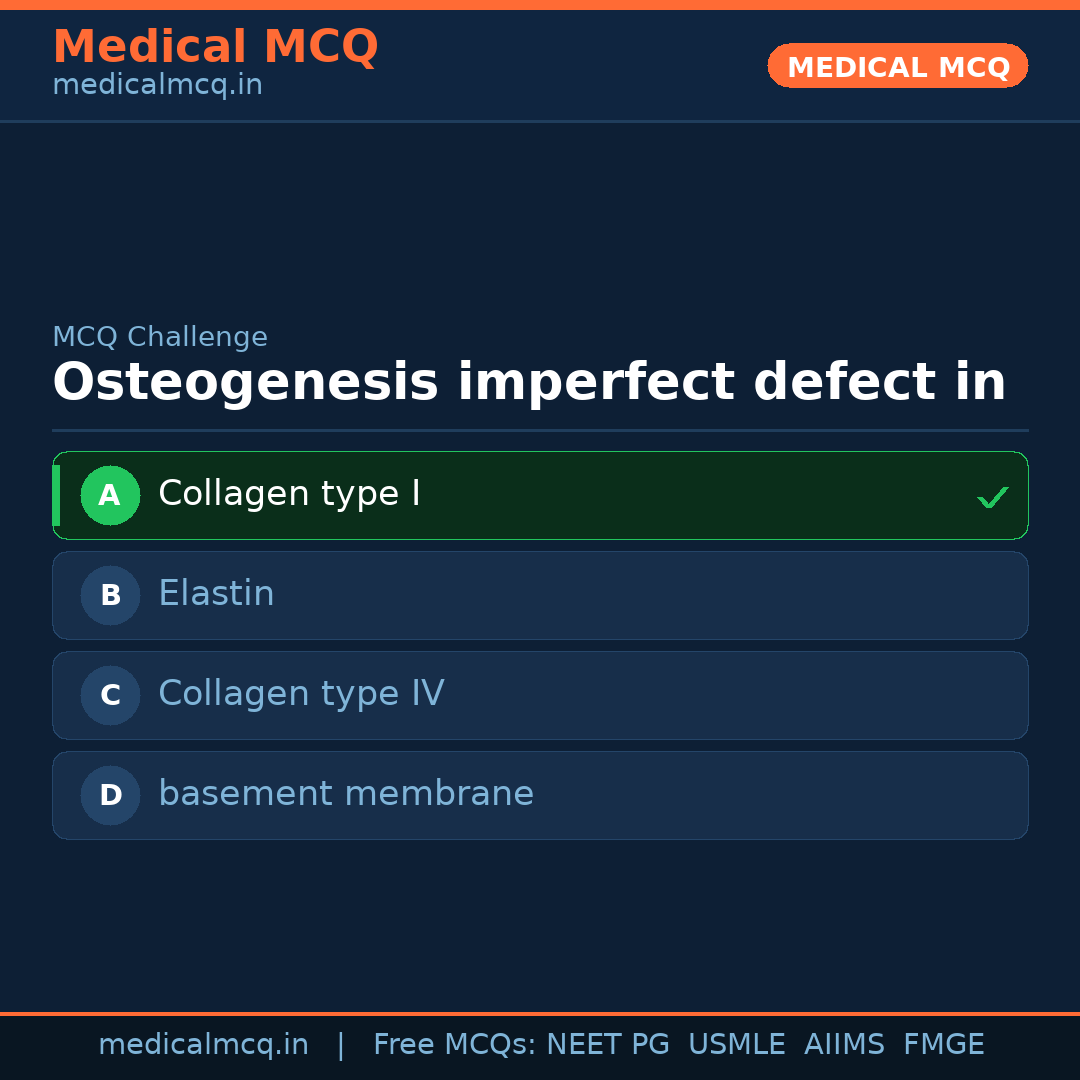Open the medicalmcq.in link in header

[x=156, y=84]
